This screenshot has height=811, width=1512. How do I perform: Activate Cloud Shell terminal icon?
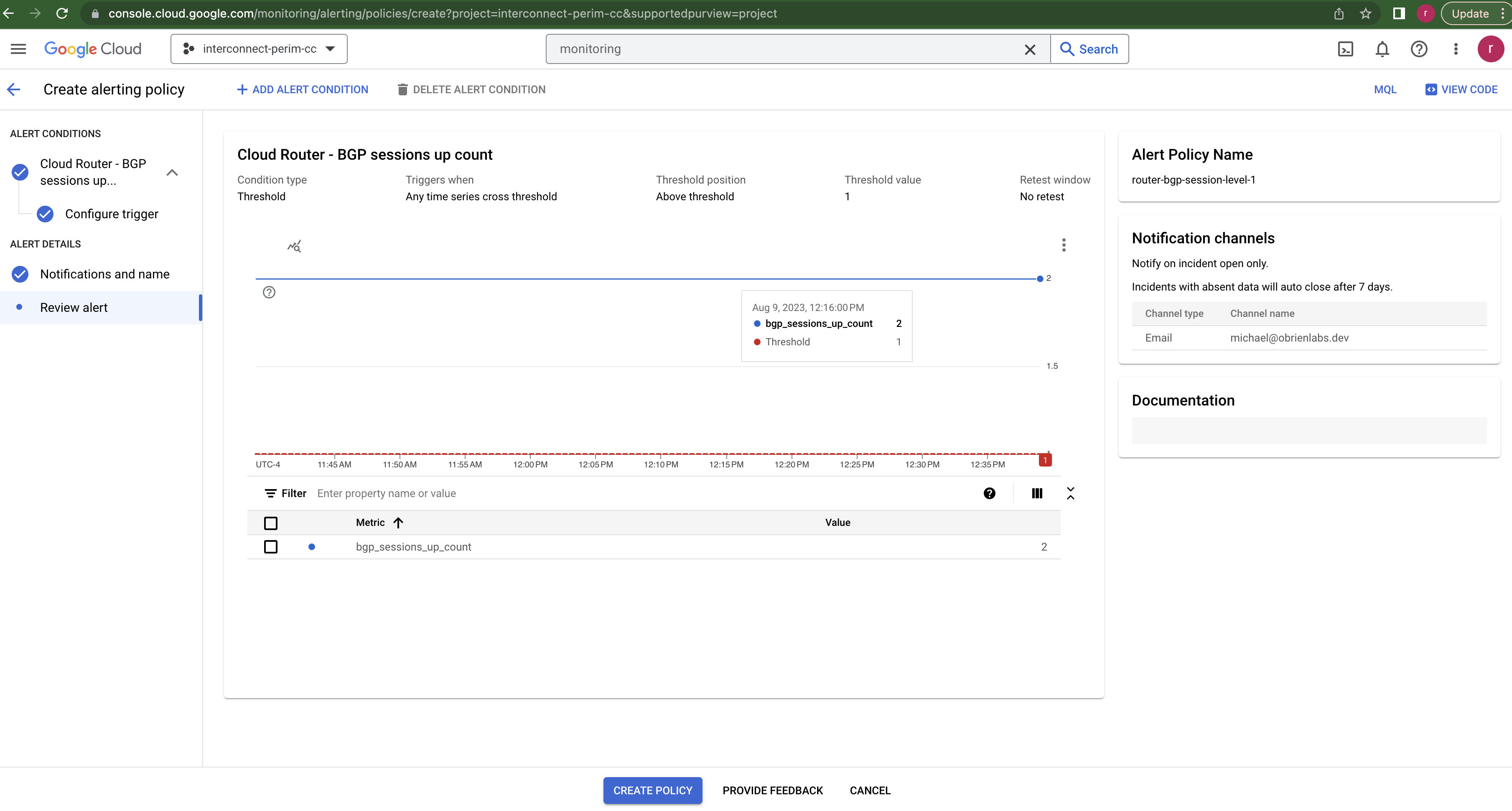tap(1345, 49)
